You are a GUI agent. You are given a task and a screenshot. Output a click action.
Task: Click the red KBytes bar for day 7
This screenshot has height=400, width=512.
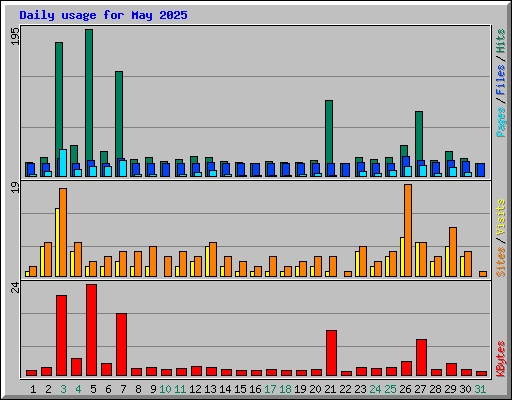pyautogui.click(x=121, y=345)
